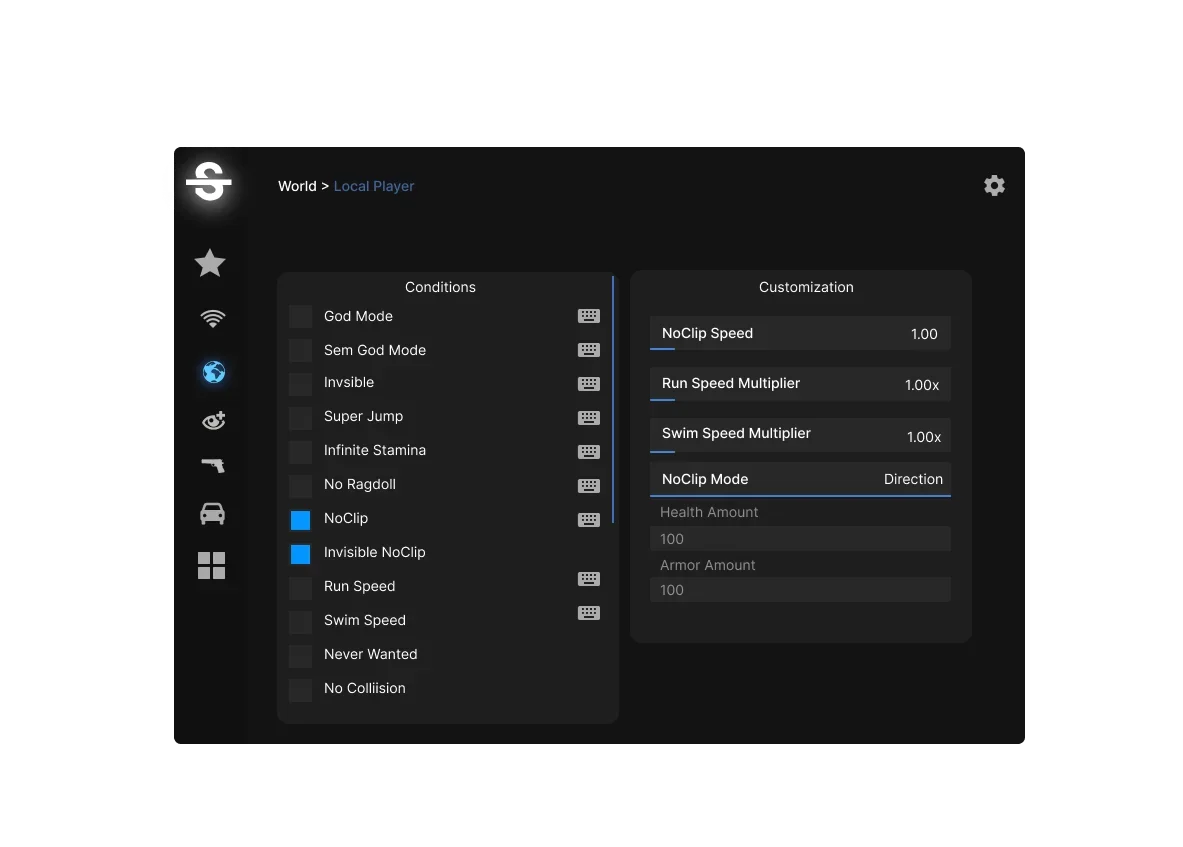Click the Health Amount label
The image size is (1183, 847).
[708, 512]
